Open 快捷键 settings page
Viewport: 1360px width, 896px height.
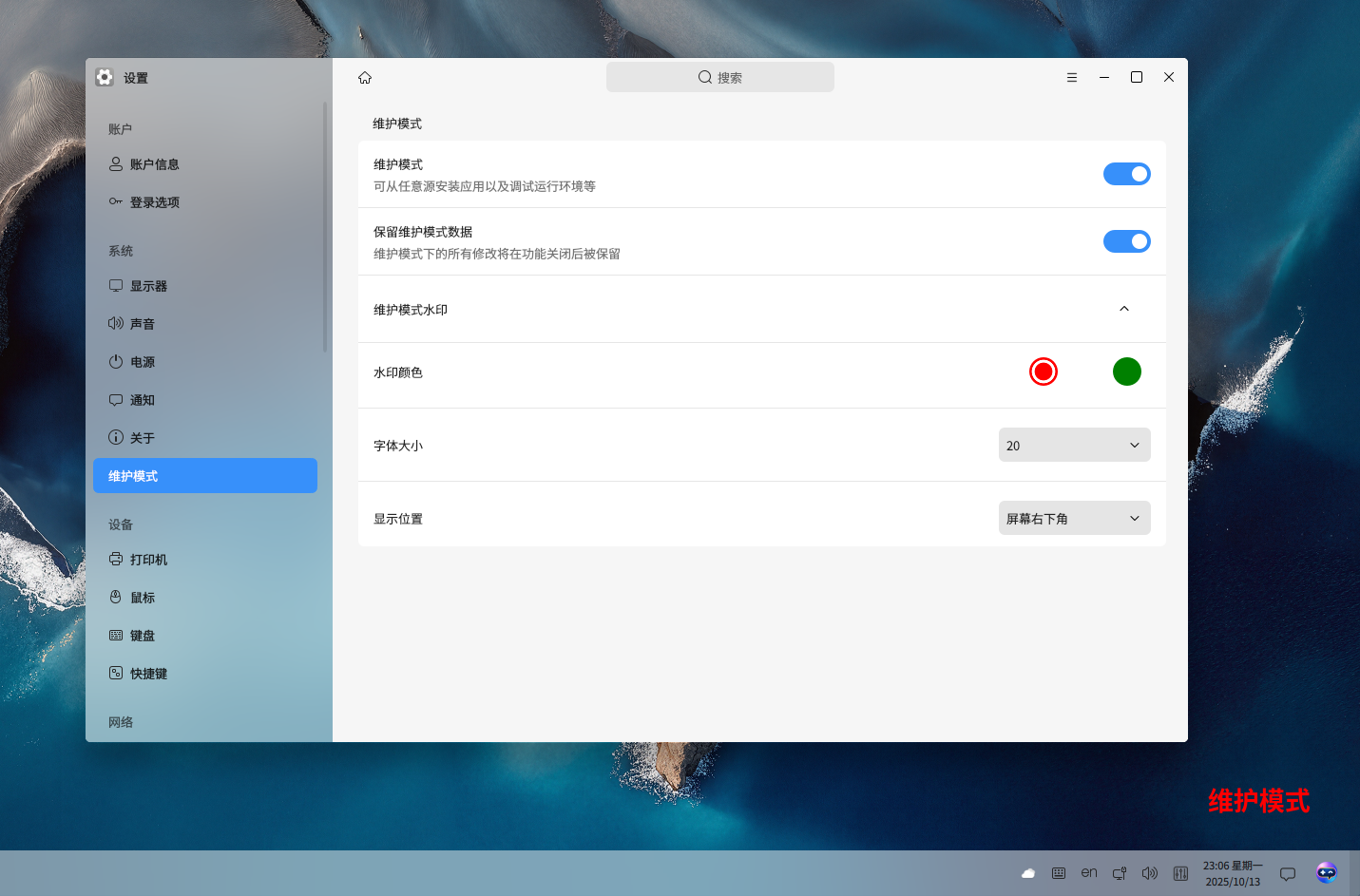click(205, 674)
